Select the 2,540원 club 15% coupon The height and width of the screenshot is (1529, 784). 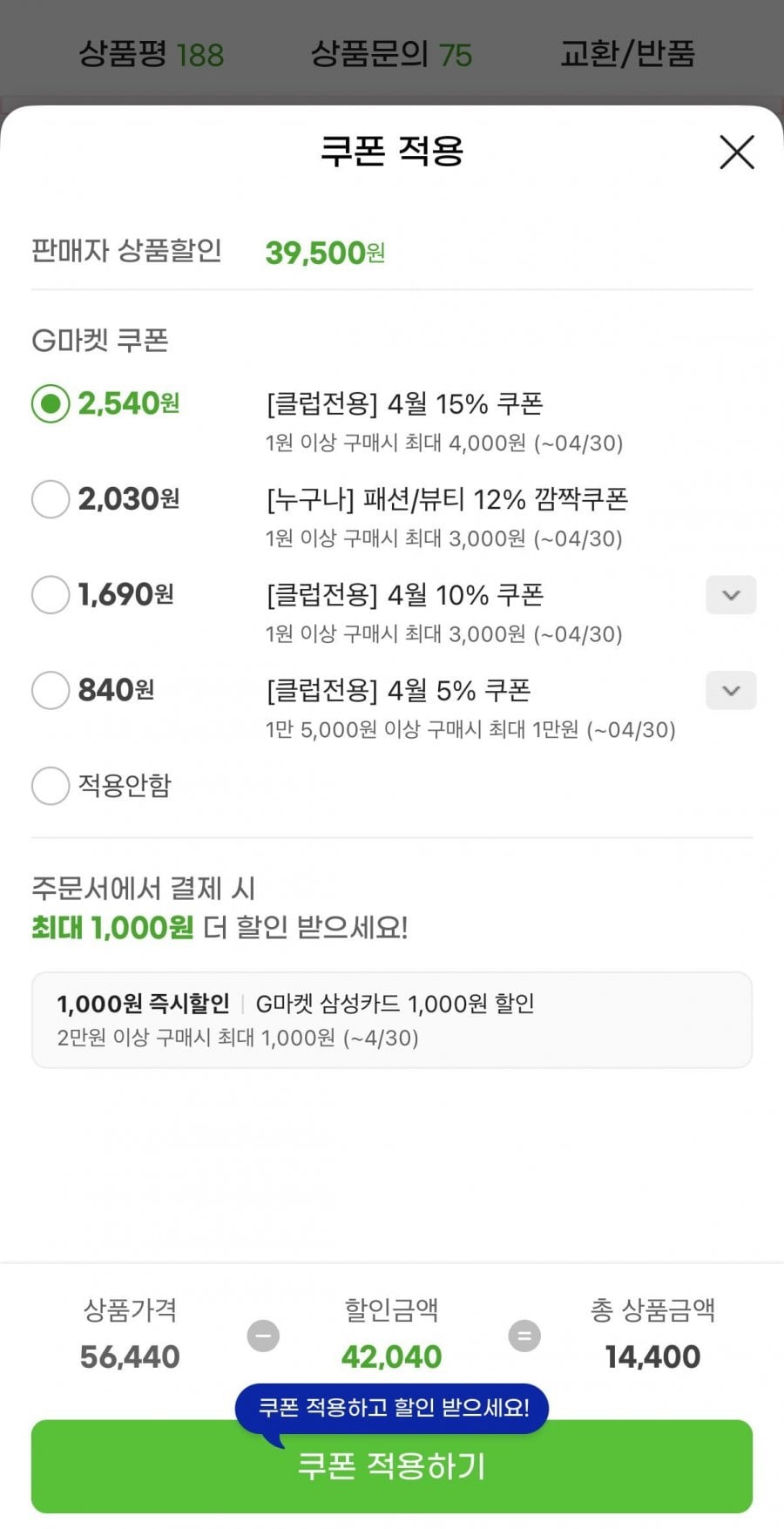51,403
